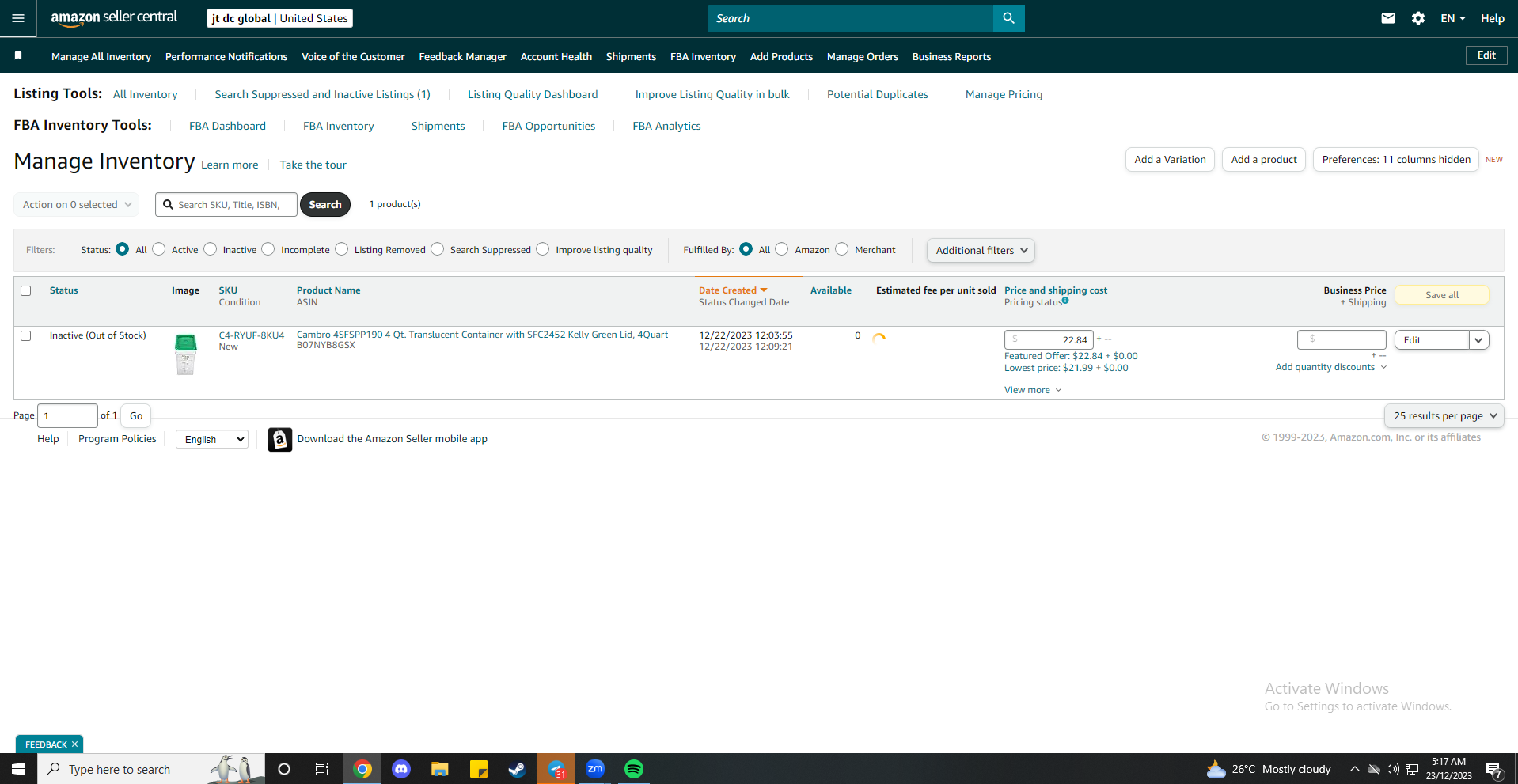Open the Windows notification center icon

(x=1494, y=769)
